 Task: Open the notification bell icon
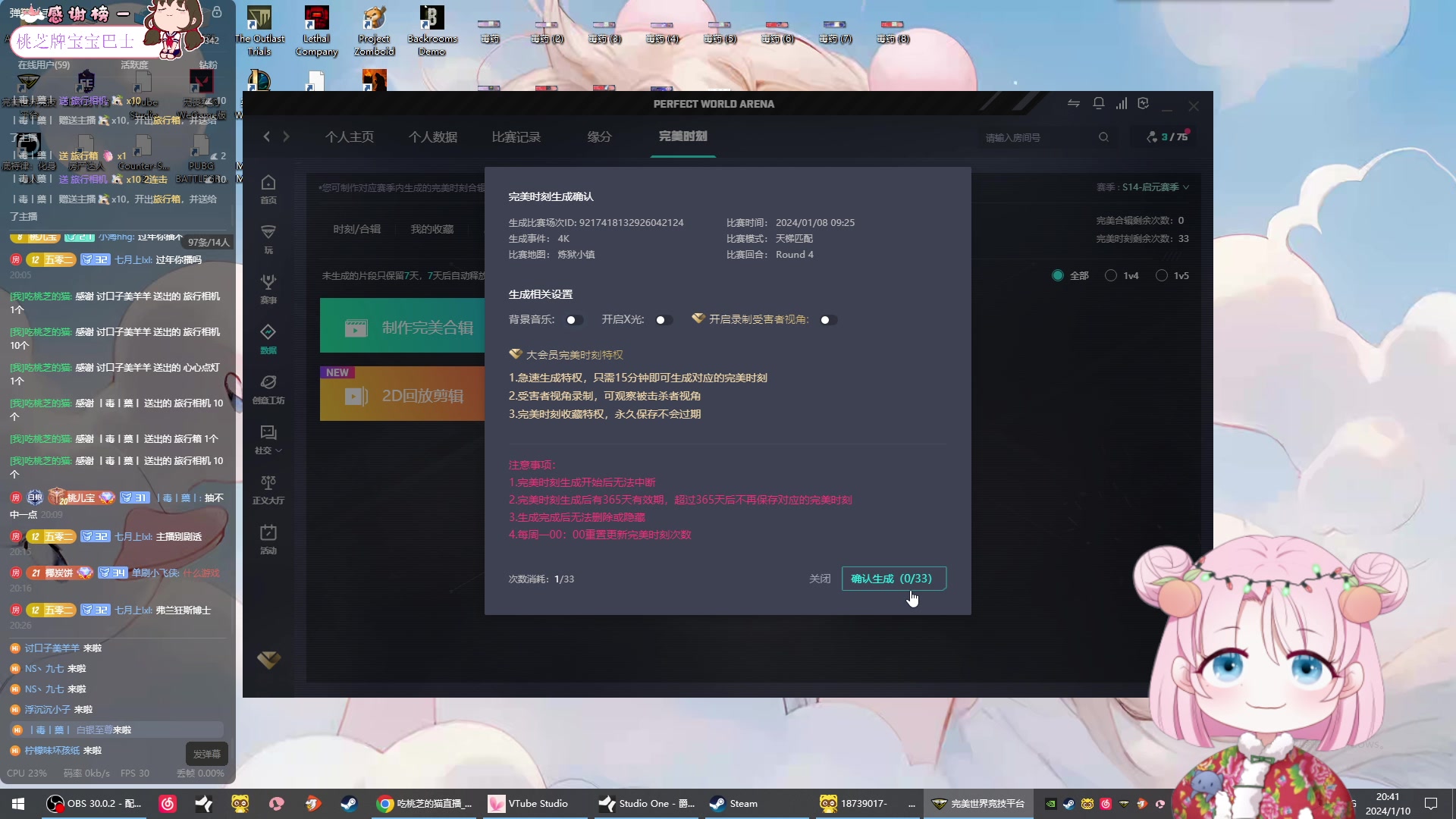1098,104
